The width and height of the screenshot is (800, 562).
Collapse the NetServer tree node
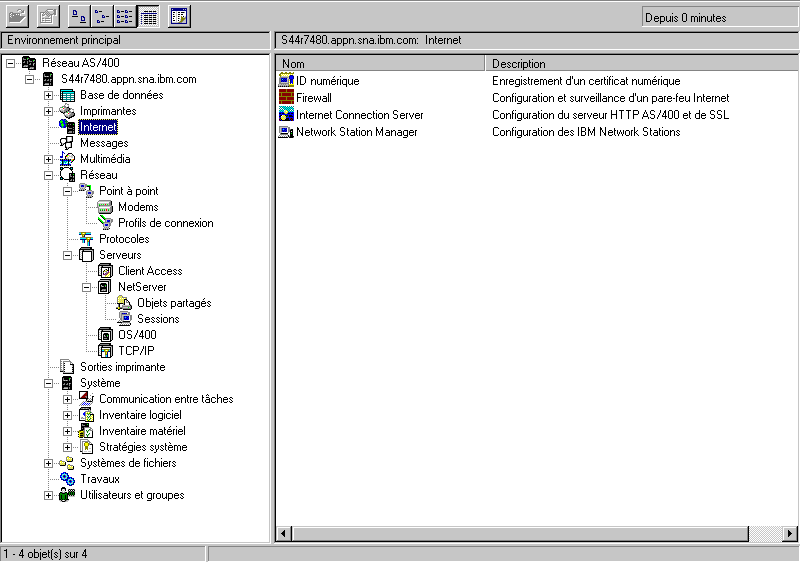(x=87, y=287)
